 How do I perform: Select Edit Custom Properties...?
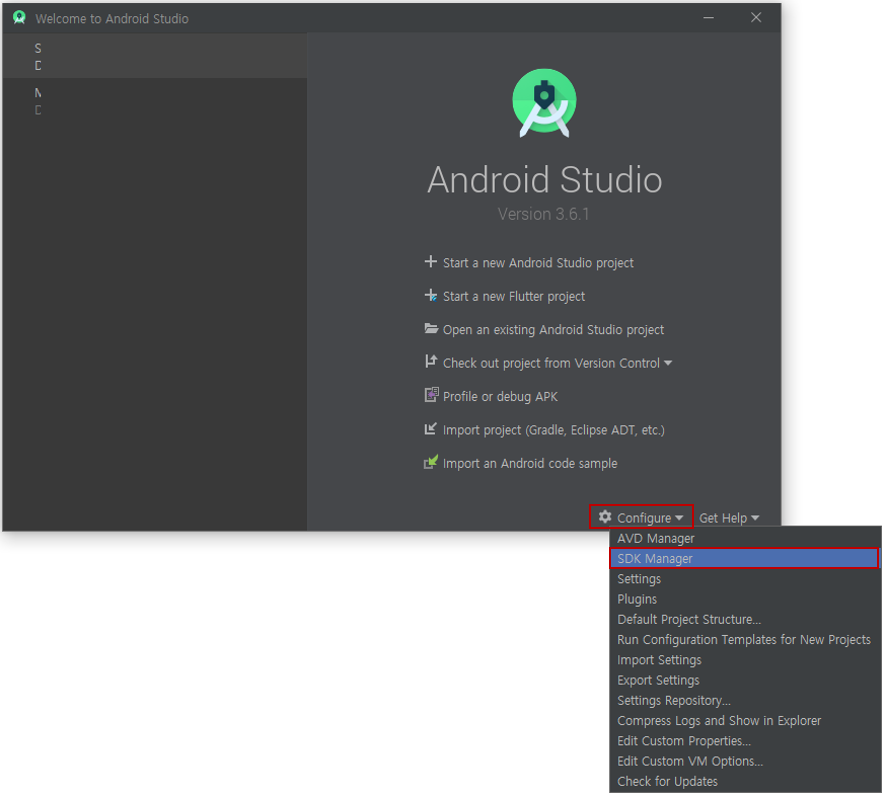tap(746, 743)
